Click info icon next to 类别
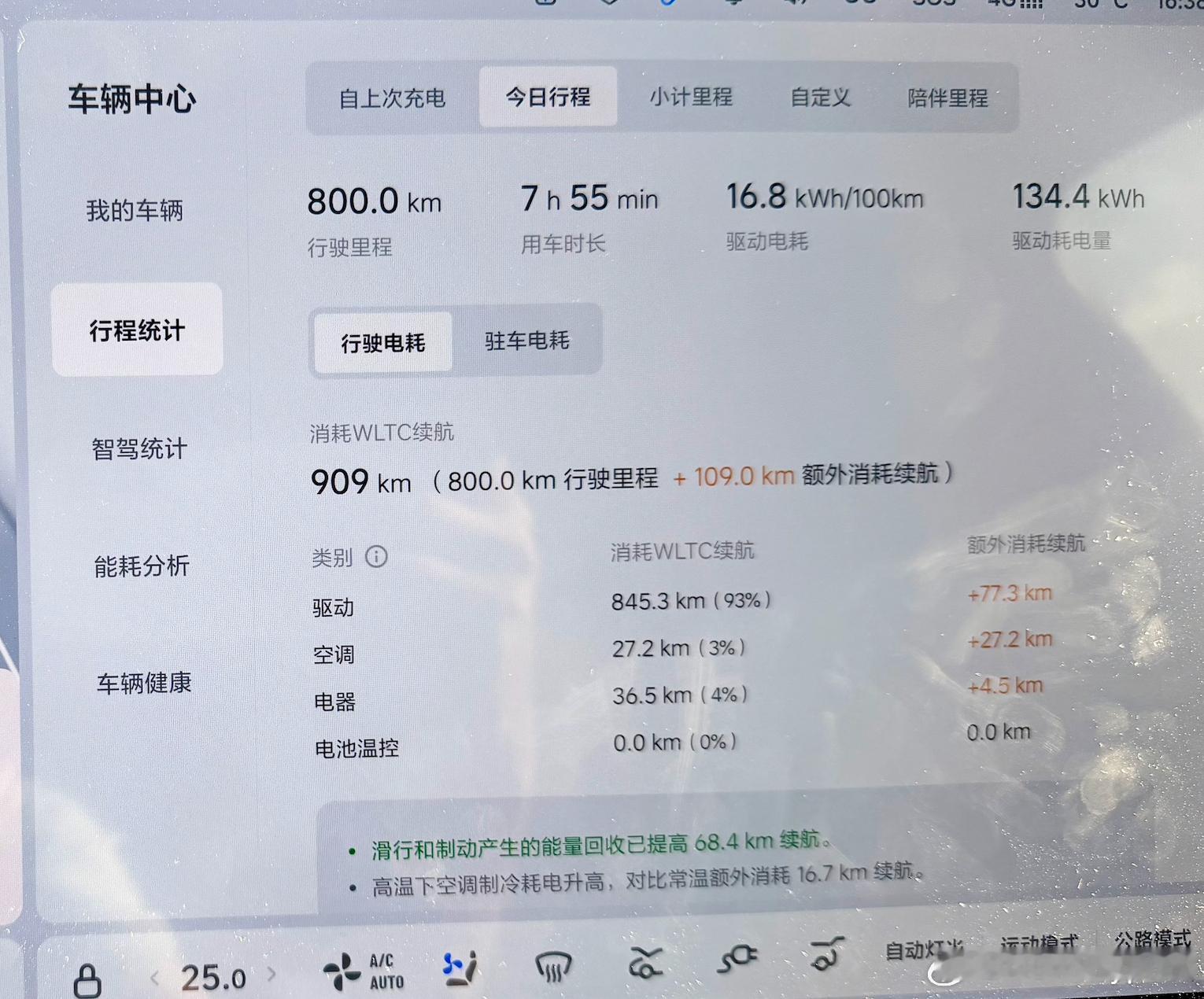This screenshot has width=1204, height=999. [x=376, y=557]
